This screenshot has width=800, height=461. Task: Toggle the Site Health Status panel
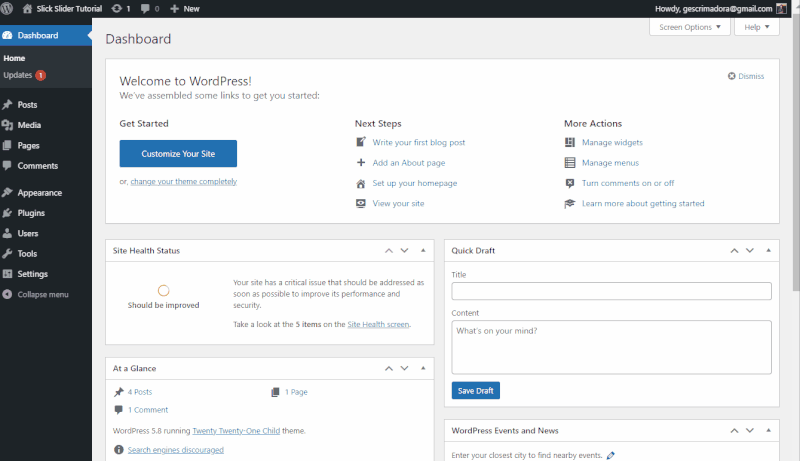422,250
